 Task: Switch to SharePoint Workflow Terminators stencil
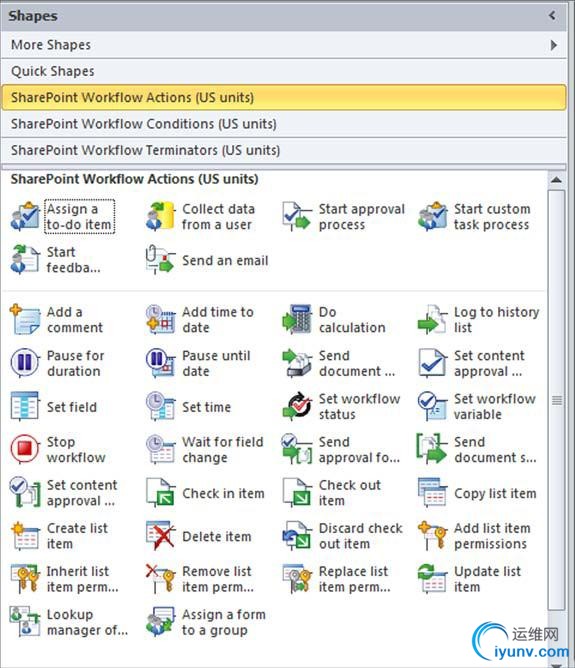(x=284, y=150)
